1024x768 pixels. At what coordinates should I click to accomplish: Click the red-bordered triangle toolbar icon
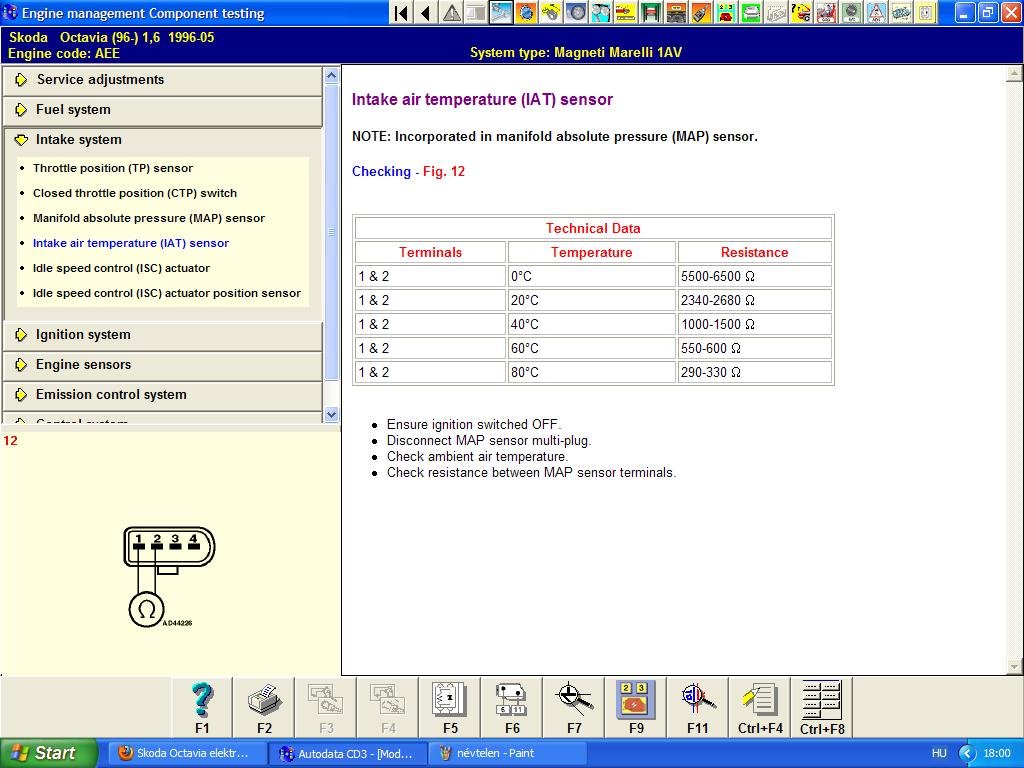tap(876, 12)
